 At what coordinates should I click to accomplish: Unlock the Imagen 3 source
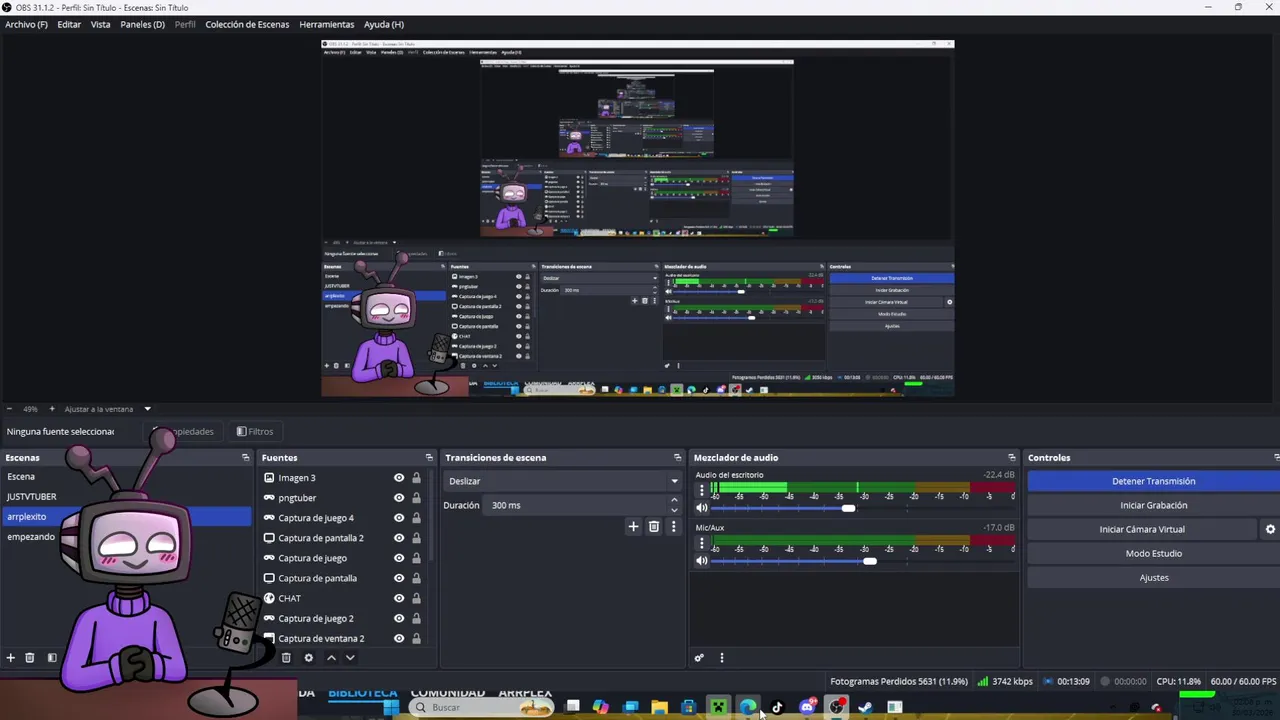tap(416, 478)
